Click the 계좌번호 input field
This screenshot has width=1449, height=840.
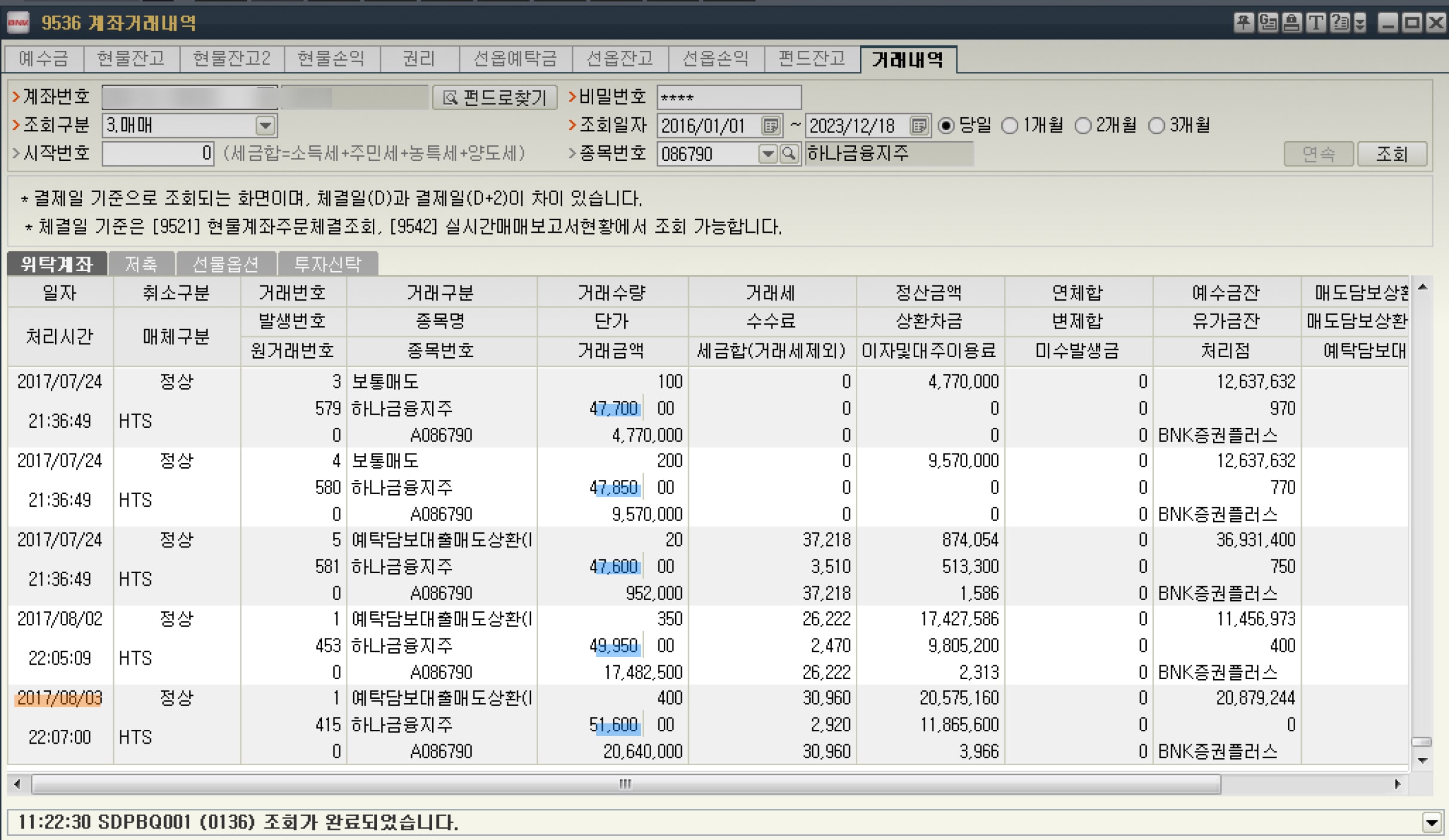pos(190,98)
